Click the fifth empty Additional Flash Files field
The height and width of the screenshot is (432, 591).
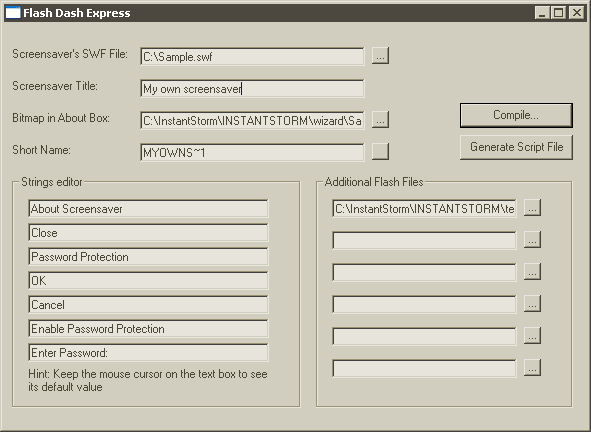point(424,337)
